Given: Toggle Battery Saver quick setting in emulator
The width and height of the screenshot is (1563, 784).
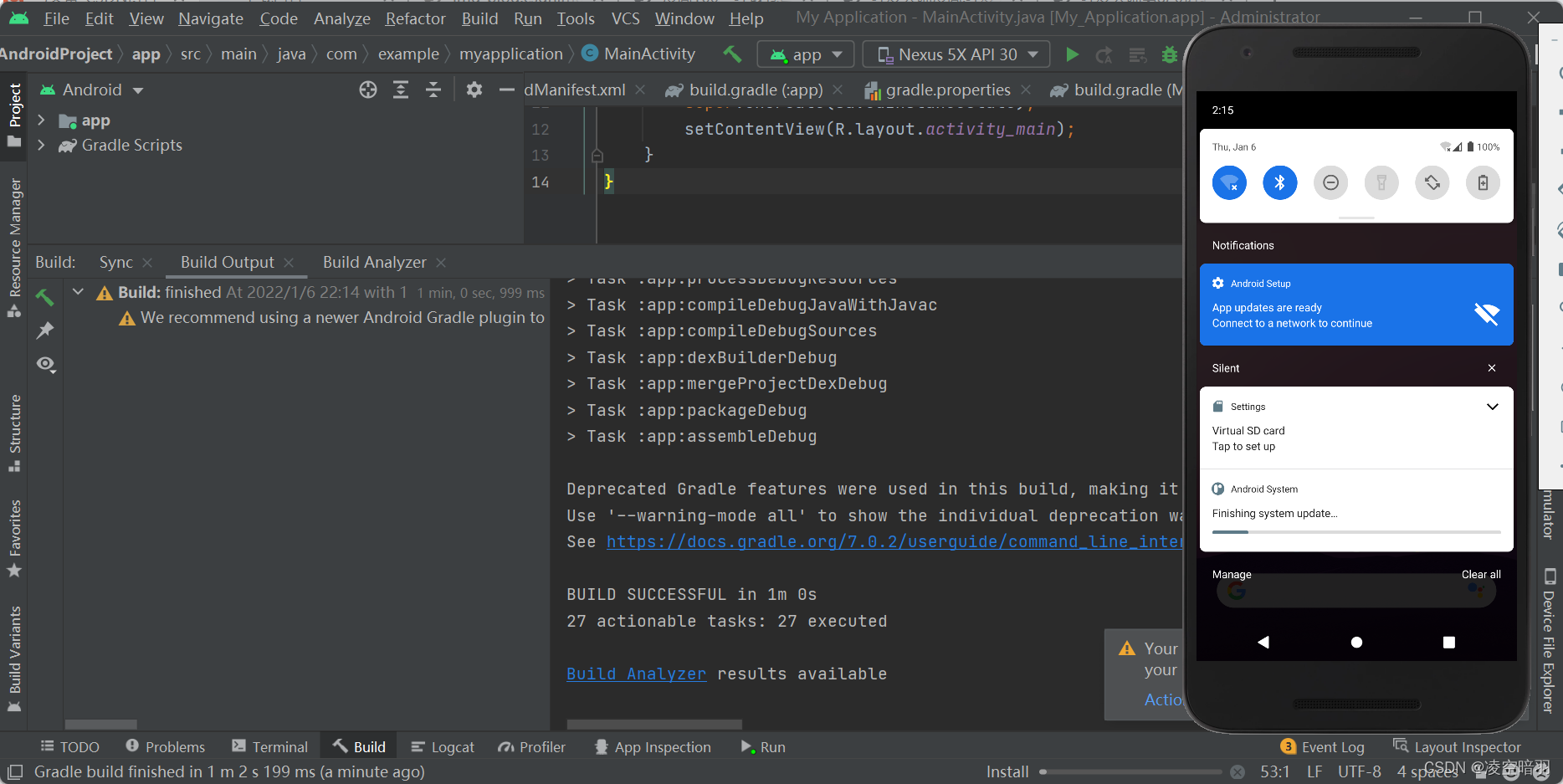Looking at the screenshot, I should pos(1483,182).
